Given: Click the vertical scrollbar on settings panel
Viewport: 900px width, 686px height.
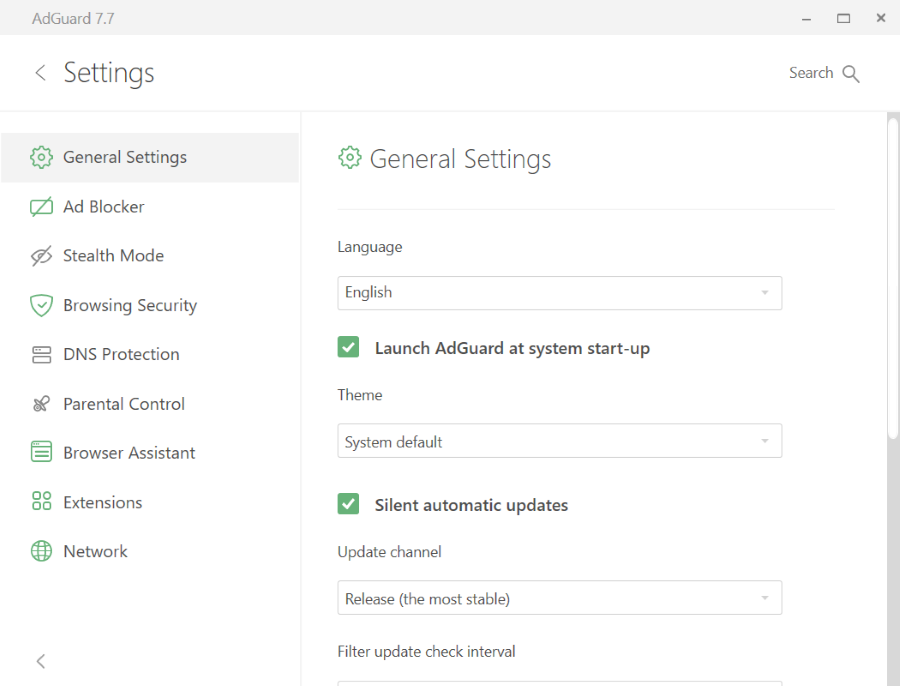Looking at the screenshot, I should pos(893,280).
